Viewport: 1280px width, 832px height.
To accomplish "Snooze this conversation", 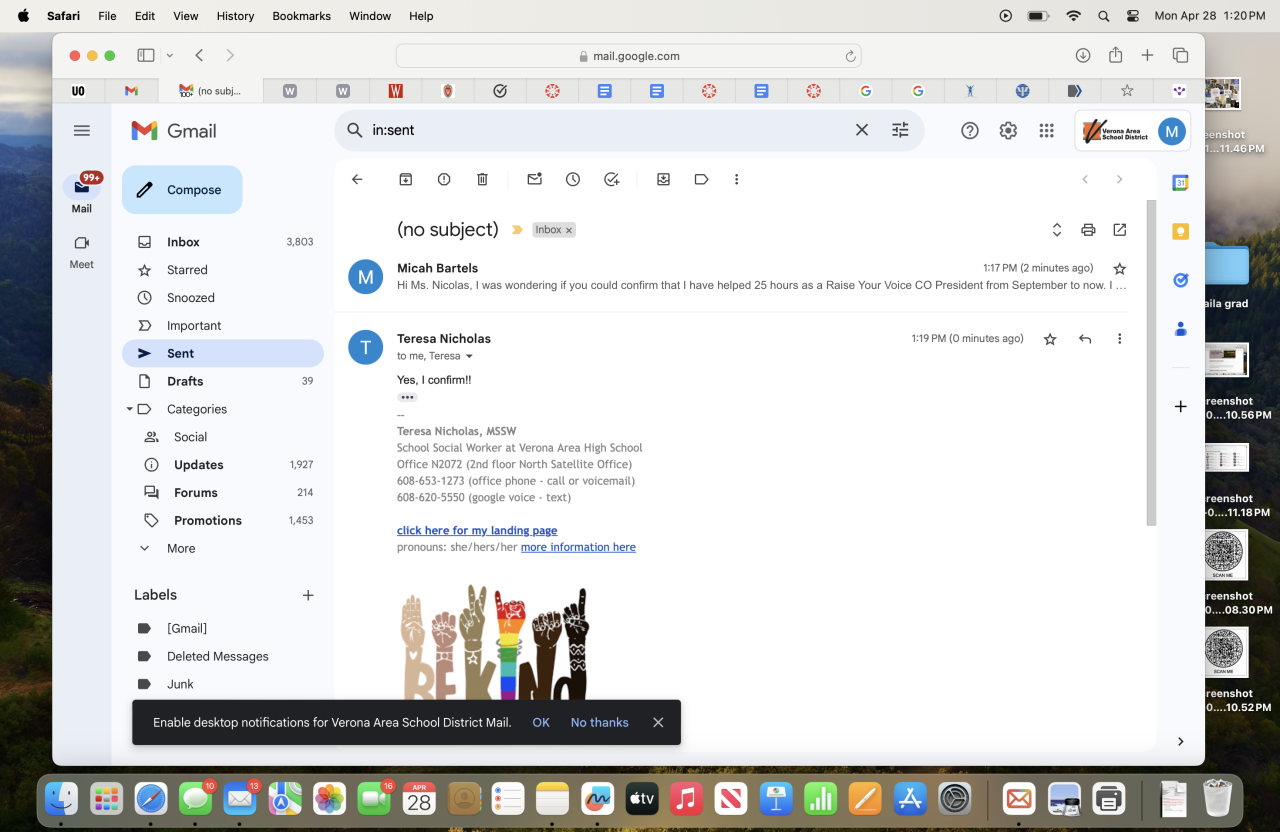I will tap(573, 180).
